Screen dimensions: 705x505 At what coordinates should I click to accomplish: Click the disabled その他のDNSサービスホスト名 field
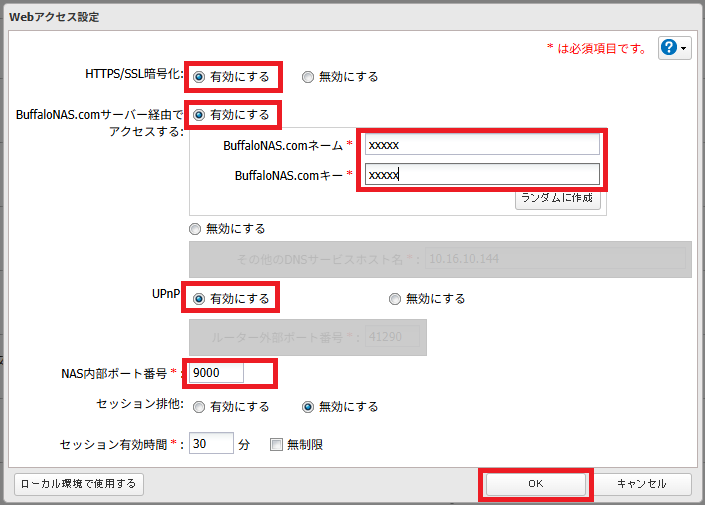click(555, 259)
